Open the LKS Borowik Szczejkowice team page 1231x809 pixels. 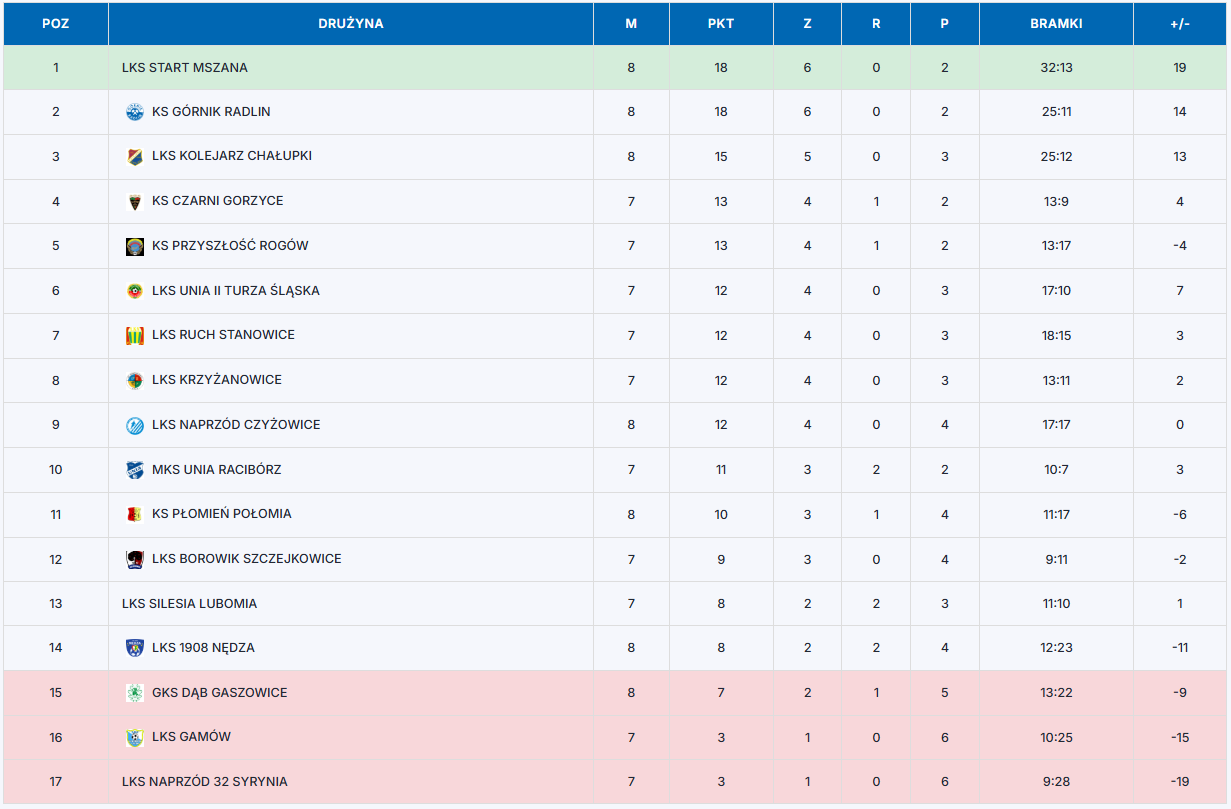point(247,559)
